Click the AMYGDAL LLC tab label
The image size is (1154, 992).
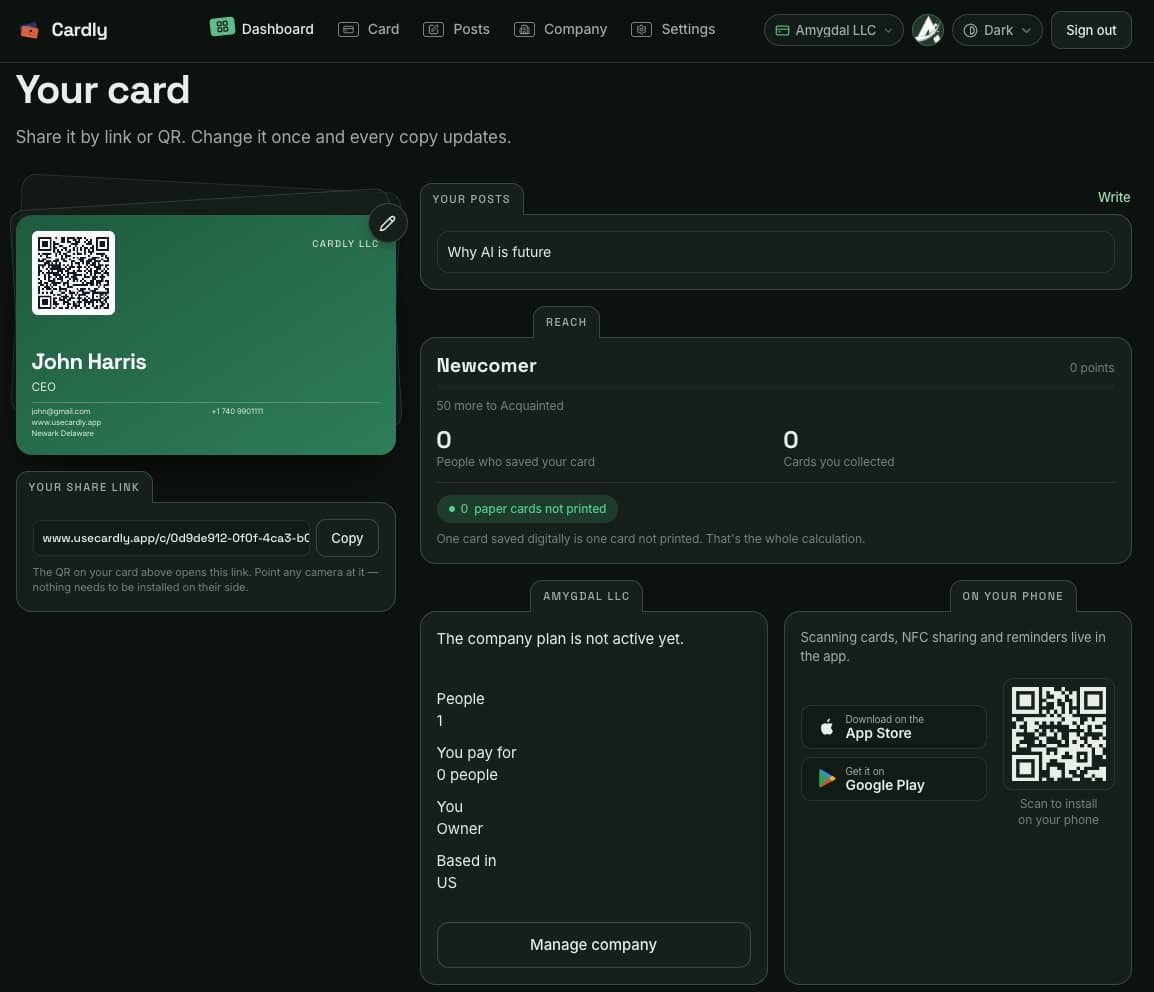coord(586,596)
